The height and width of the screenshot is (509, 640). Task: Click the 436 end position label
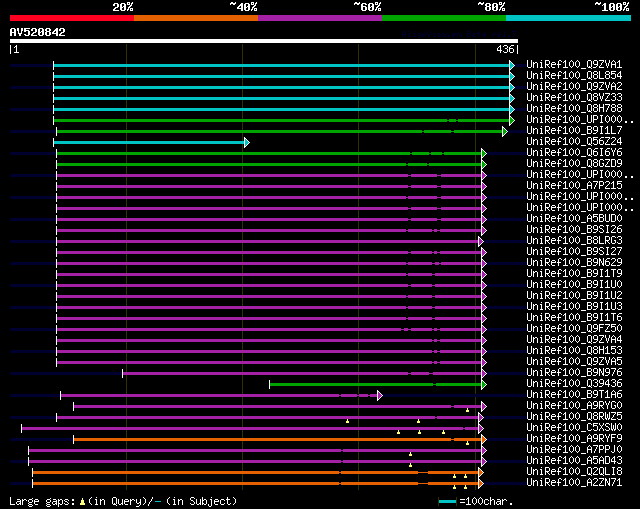tap(505, 49)
